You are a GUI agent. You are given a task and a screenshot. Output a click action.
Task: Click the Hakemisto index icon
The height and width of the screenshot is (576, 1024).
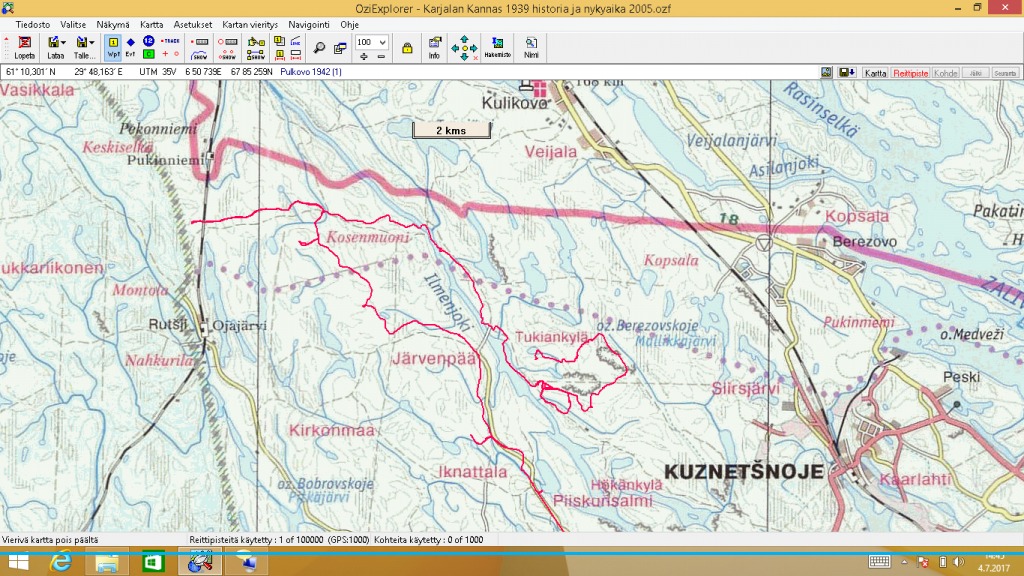(x=497, y=47)
